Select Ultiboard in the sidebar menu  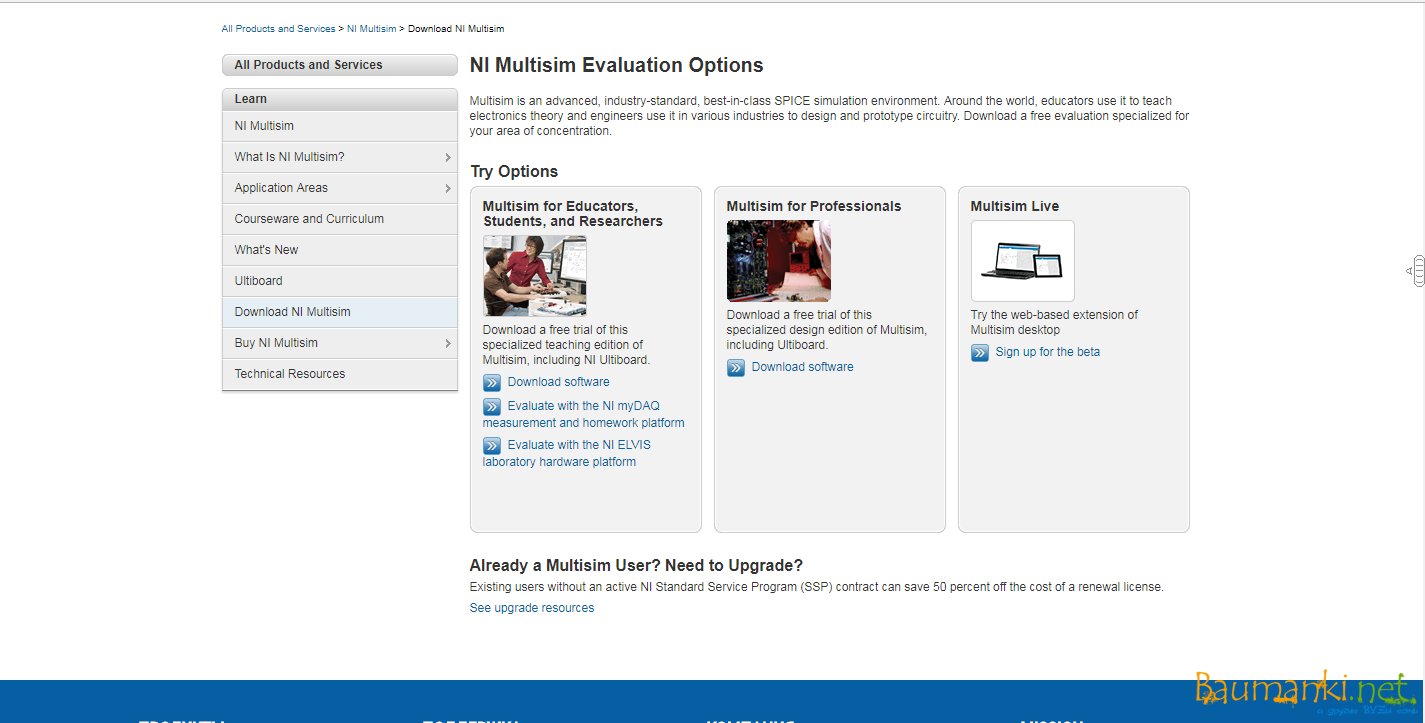[x=340, y=281]
